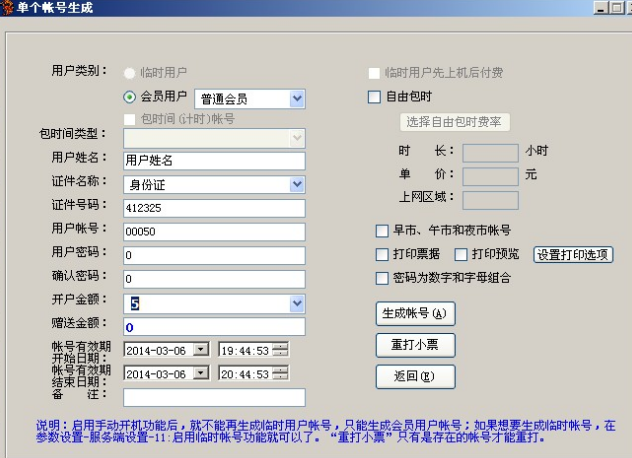Screen dimensions: 632x458
Task: Click the 单价 price input field
Action: pos(490,177)
